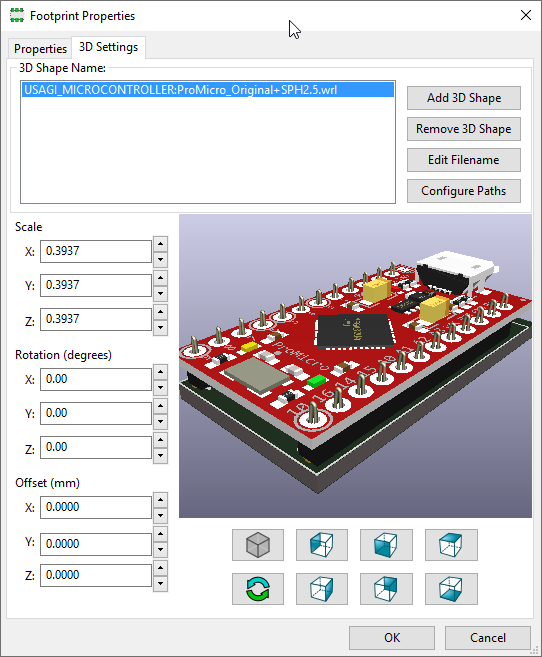Click the Rotation Y input field
This screenshot has height=657, width=542.
(95, 413)
